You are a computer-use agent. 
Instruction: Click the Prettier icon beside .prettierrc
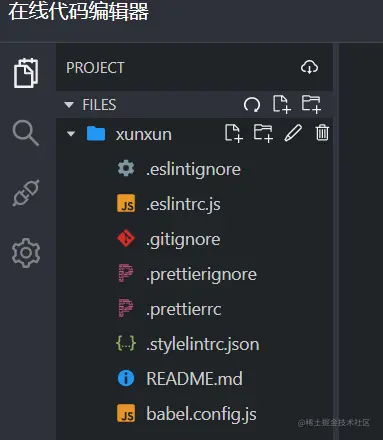(x=126, y=308)
